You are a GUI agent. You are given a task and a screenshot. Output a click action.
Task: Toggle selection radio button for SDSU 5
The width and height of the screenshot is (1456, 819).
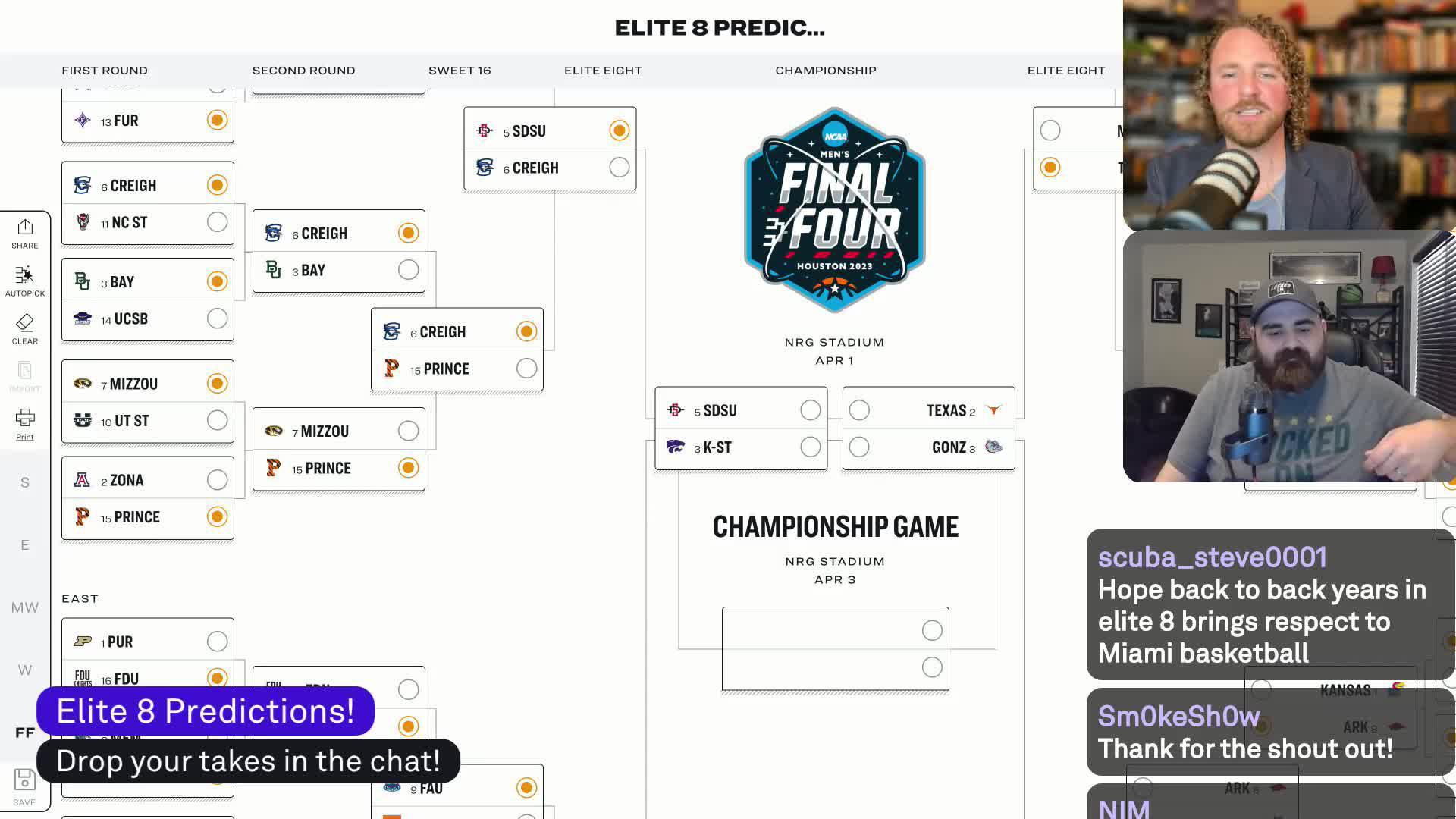(x=617, y=130)
